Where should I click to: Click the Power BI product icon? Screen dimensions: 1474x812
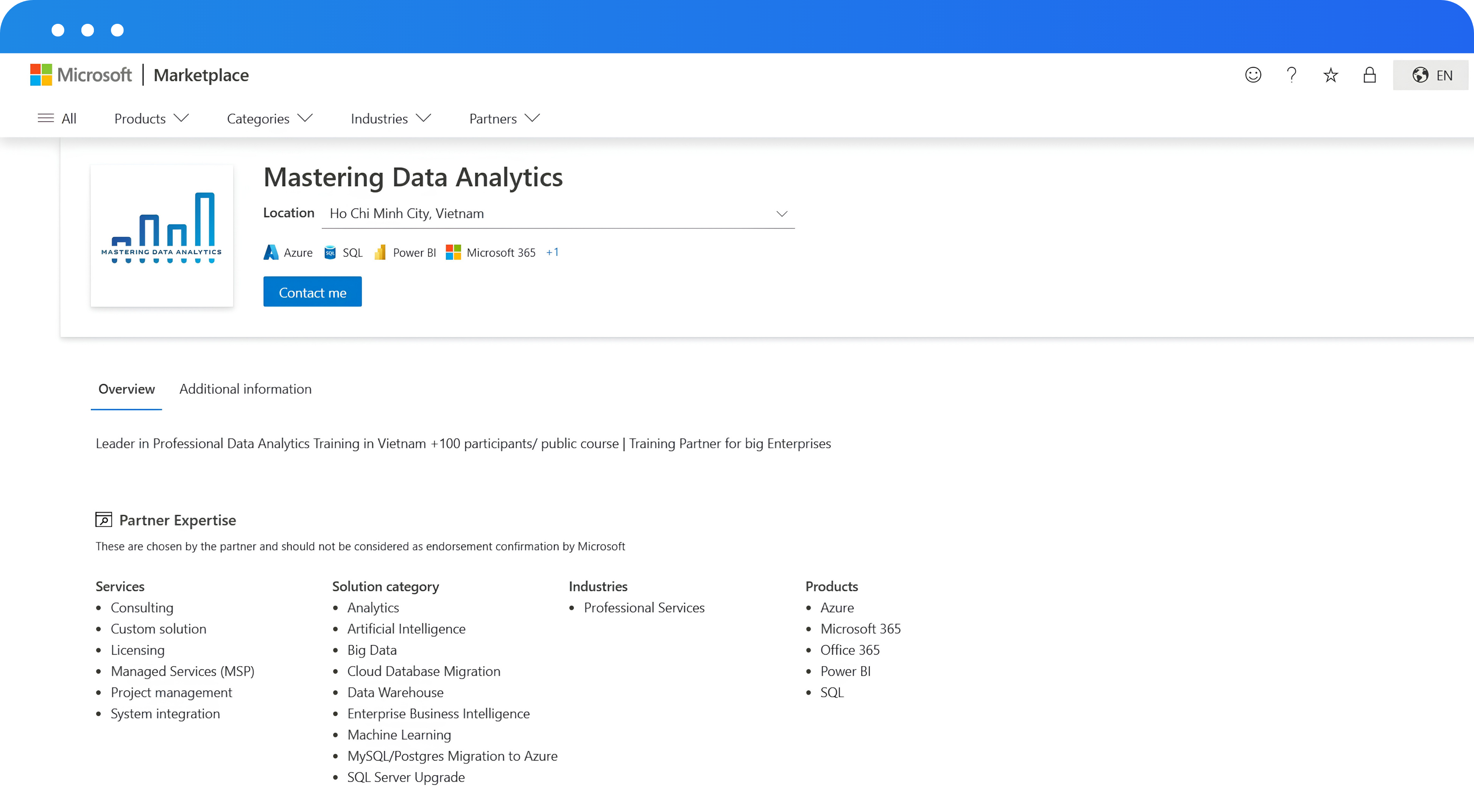[x=380, y=252]
